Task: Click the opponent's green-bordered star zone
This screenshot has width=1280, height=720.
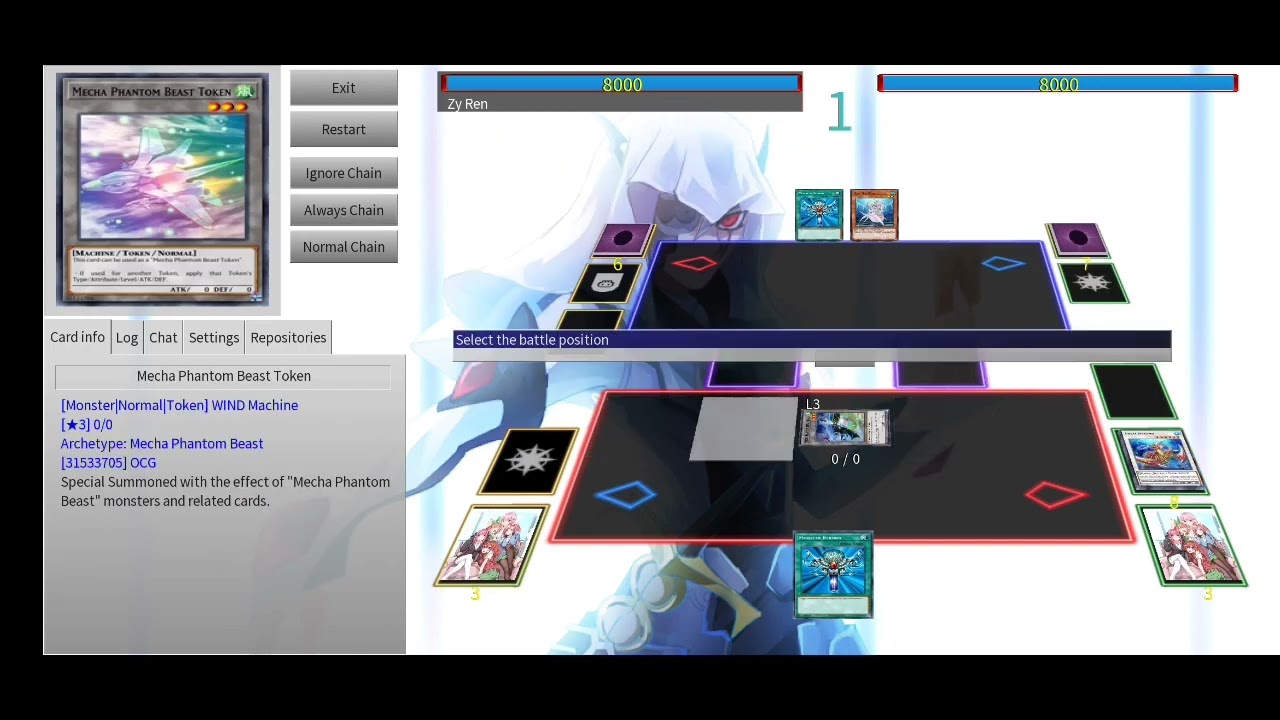Action: 1092,284
